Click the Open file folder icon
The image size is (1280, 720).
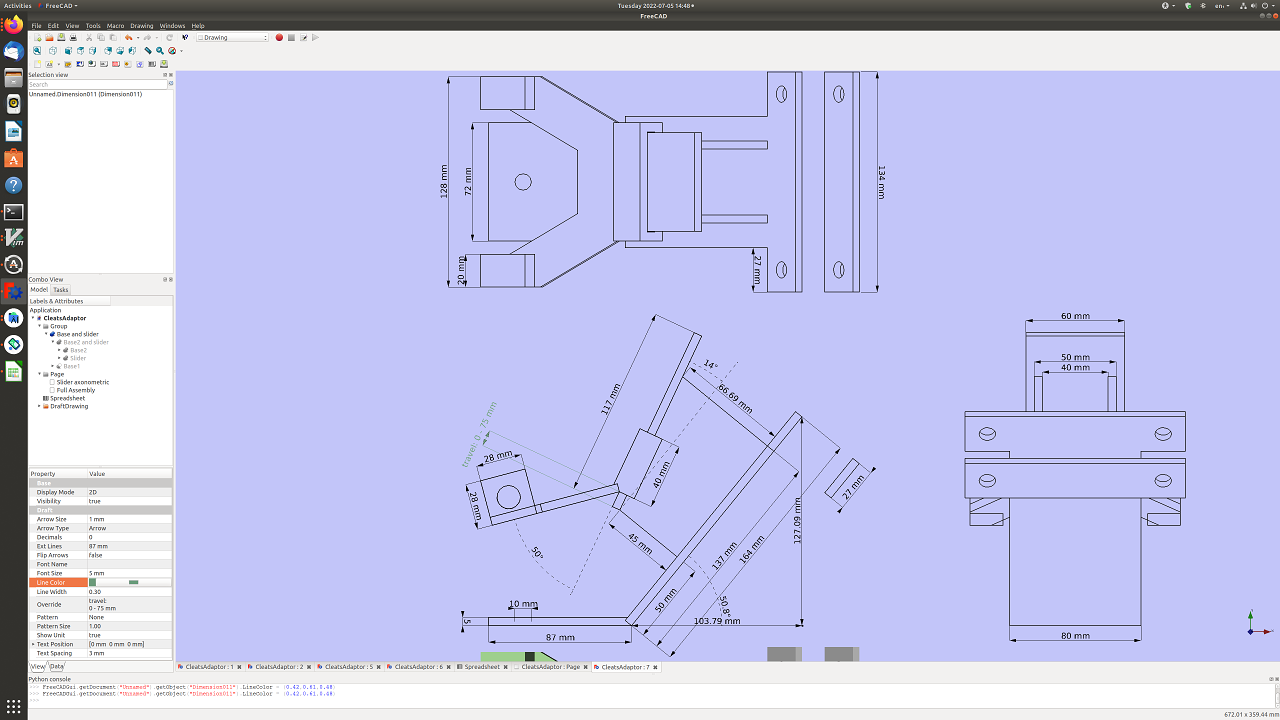(49, 38)
